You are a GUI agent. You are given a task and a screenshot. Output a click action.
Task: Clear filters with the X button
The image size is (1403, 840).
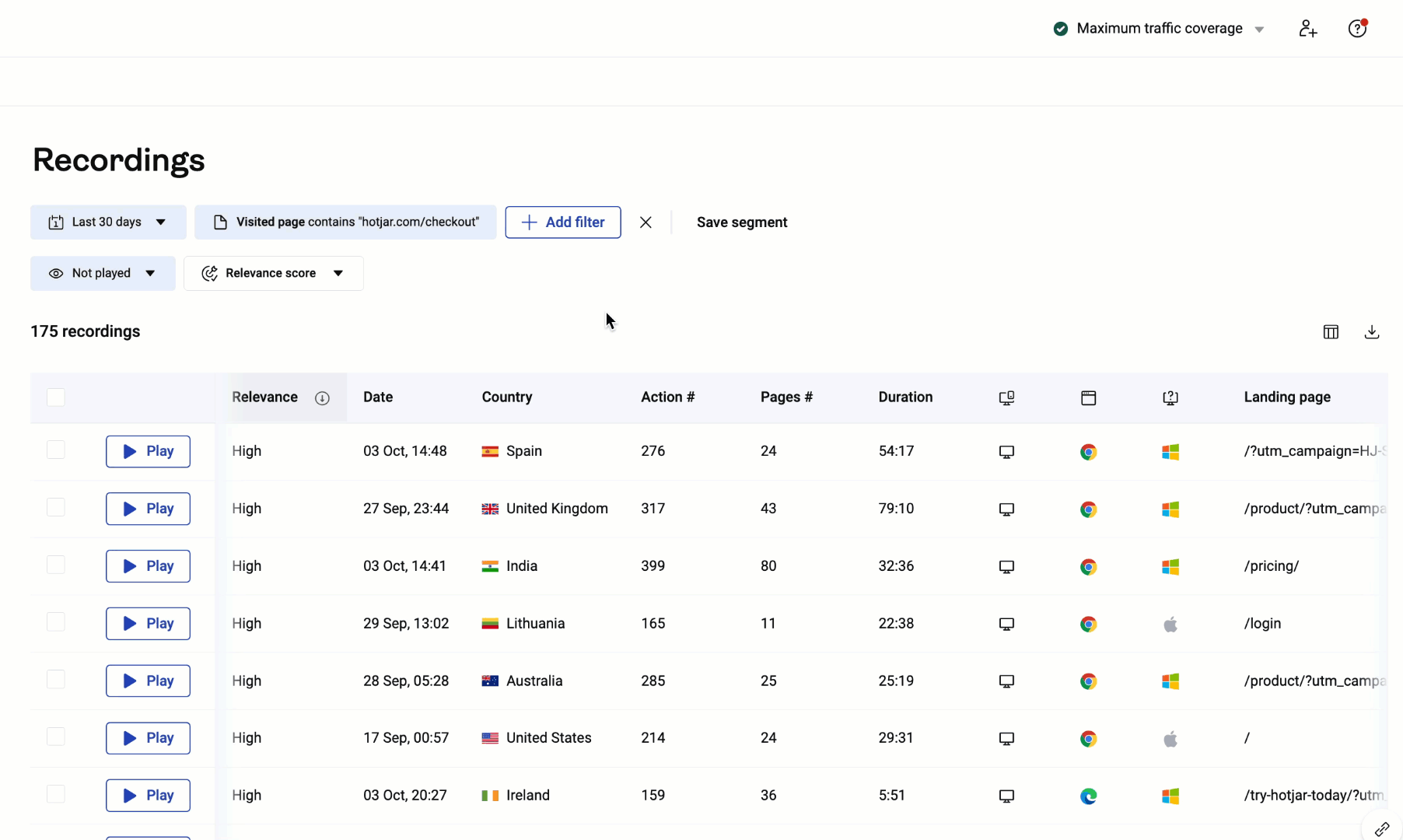point(646,222)
